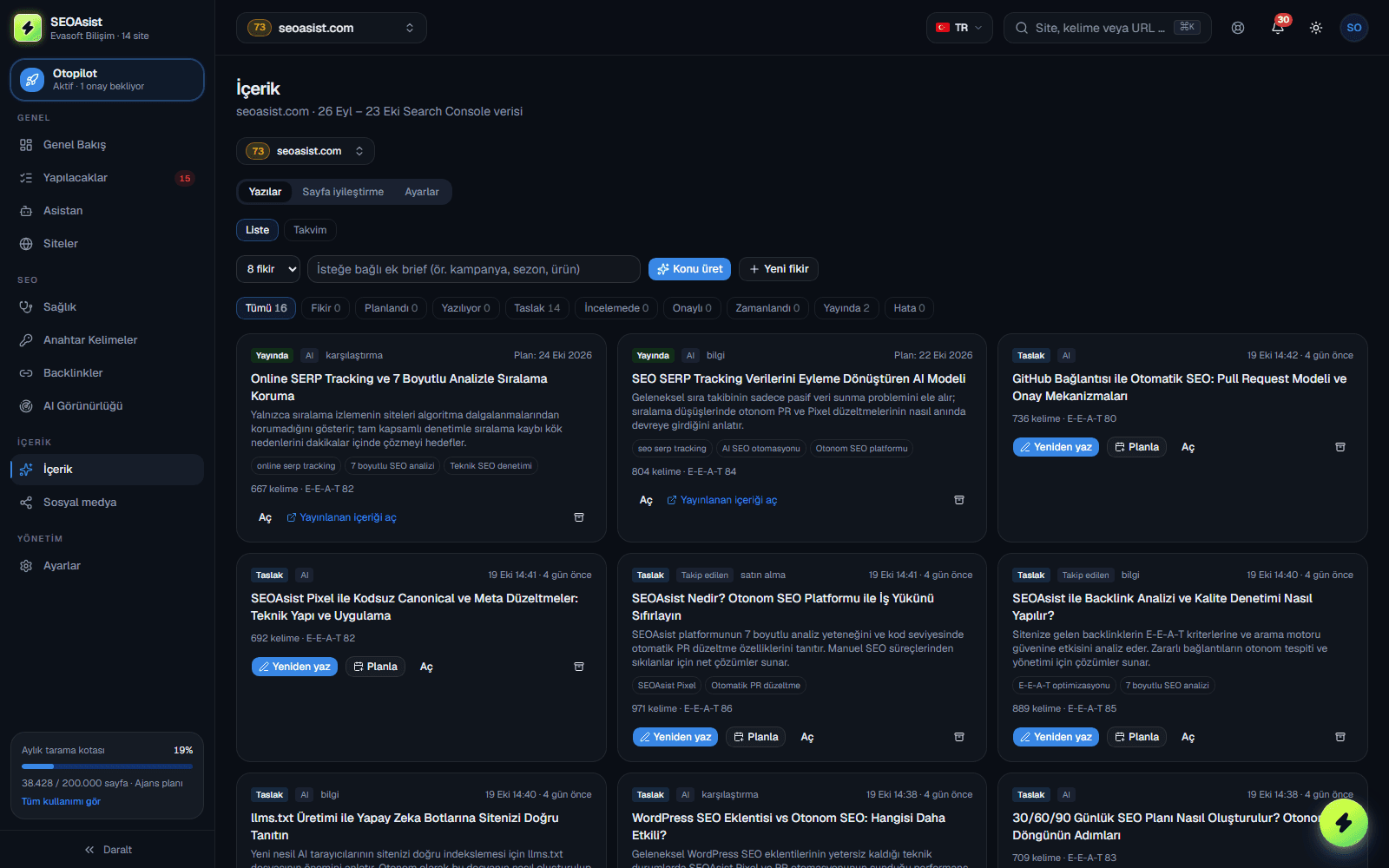
Task: Switch to Liste view
Action: pyautogui.click(x=257, y=230)
